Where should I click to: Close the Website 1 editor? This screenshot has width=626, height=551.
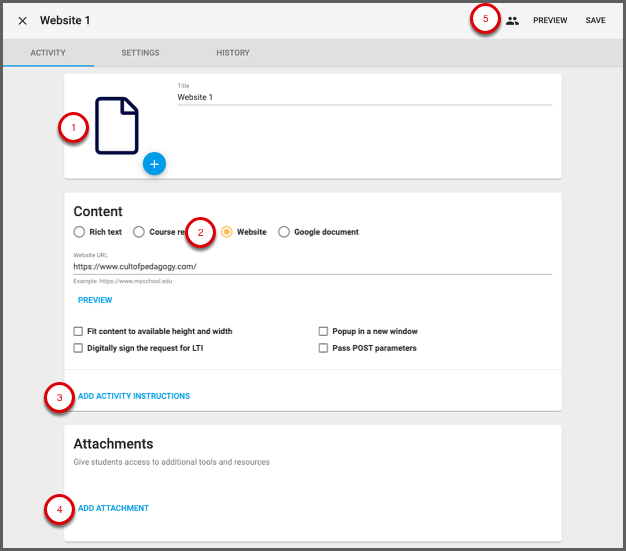tap(22, 20)
